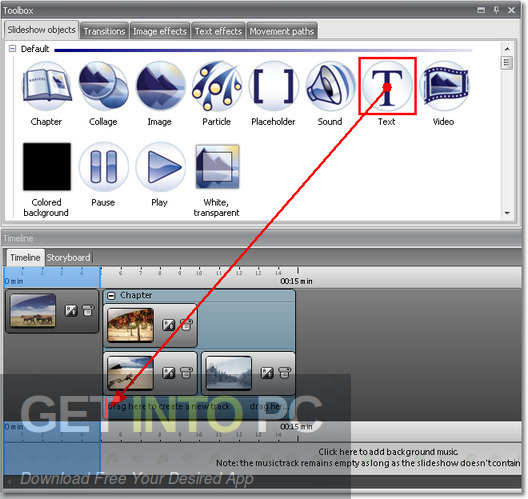Open the Image effects tab
528x499 pixels.
[x=160, y=31]
